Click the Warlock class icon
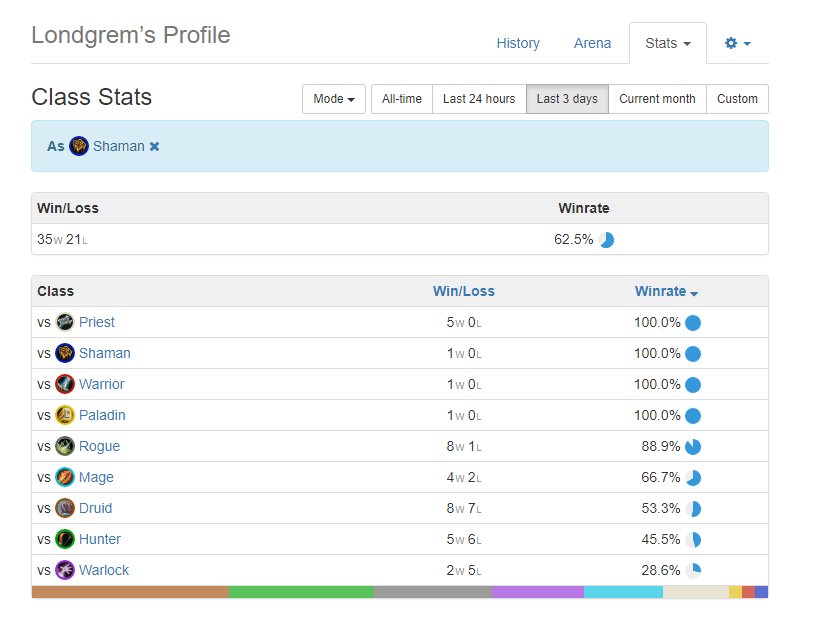 (65, 570)
